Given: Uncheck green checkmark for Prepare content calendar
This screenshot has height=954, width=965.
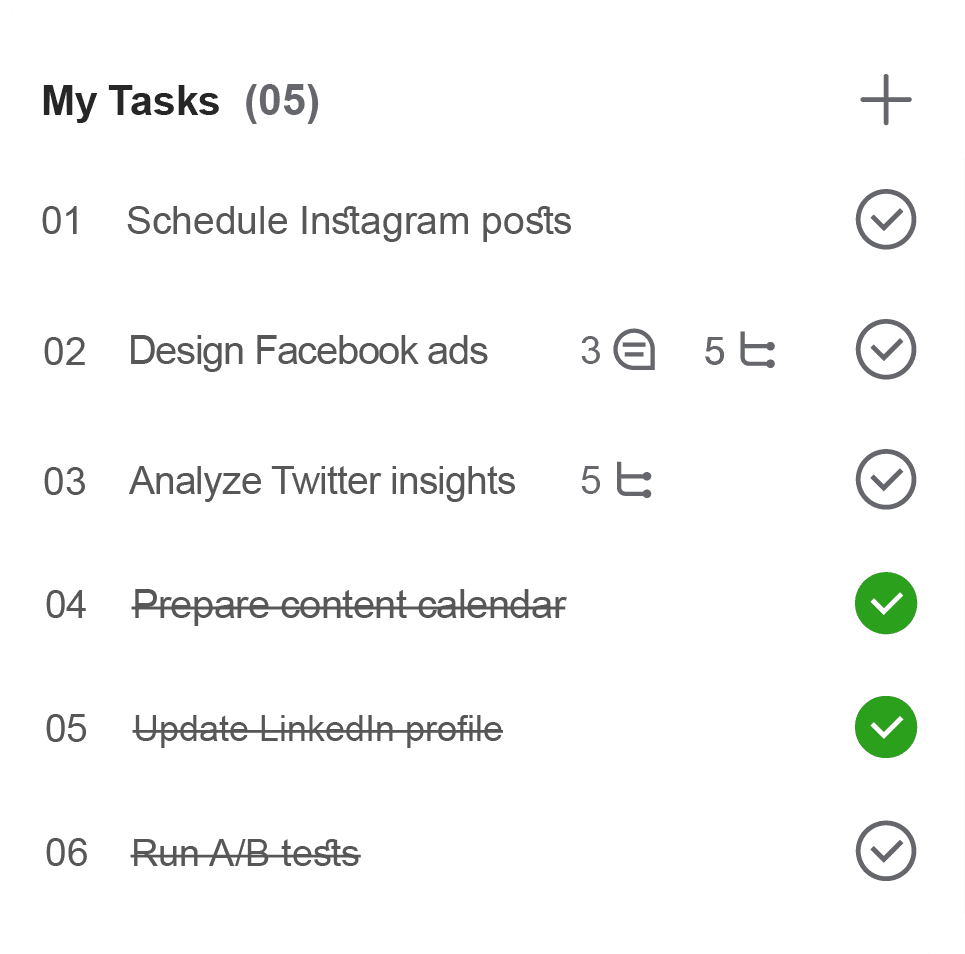Looking at the screenshot, I should click(x=886, y=603).
